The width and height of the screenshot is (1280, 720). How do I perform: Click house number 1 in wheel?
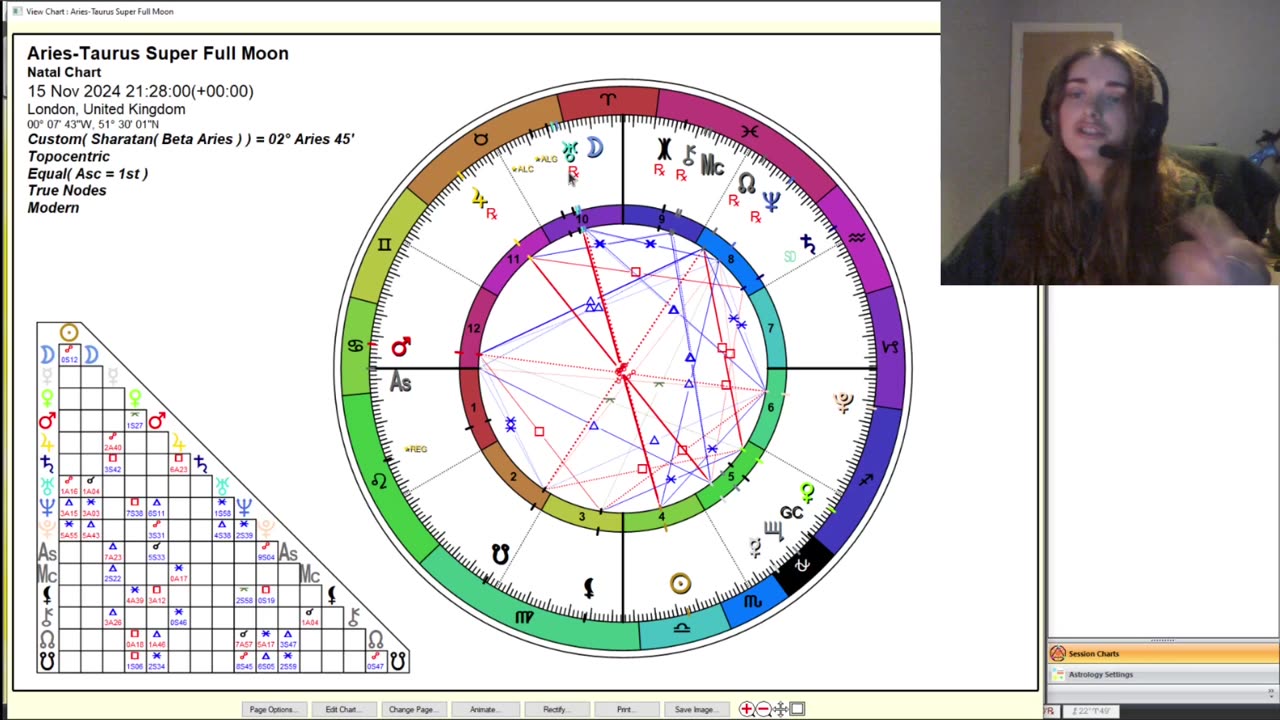click(x=474, y=408)
